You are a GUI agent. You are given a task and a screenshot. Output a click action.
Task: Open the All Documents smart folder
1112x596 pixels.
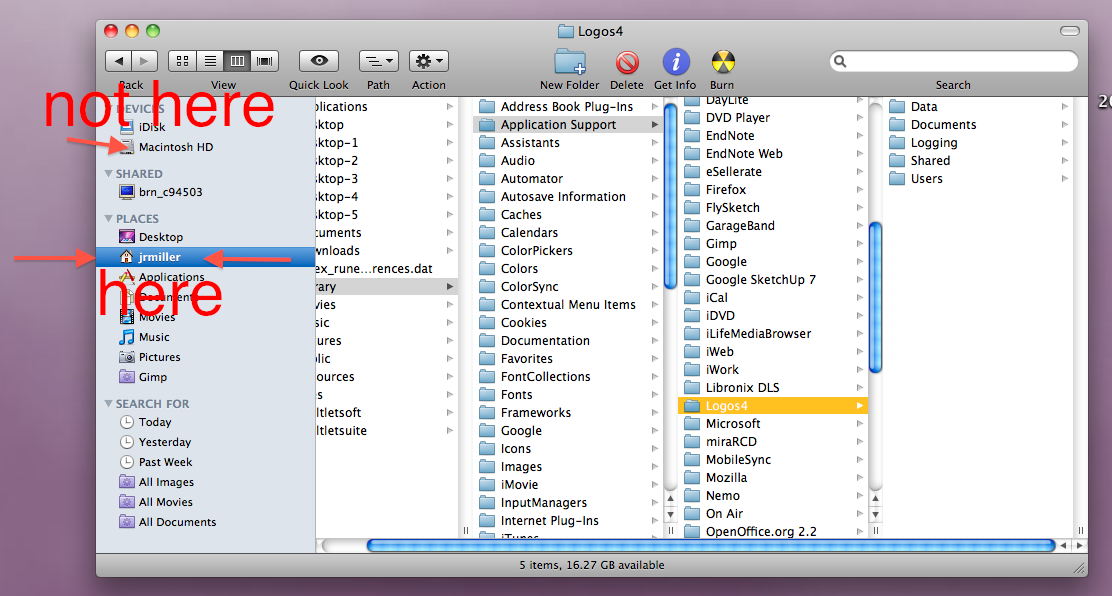[x=177, y=522]
